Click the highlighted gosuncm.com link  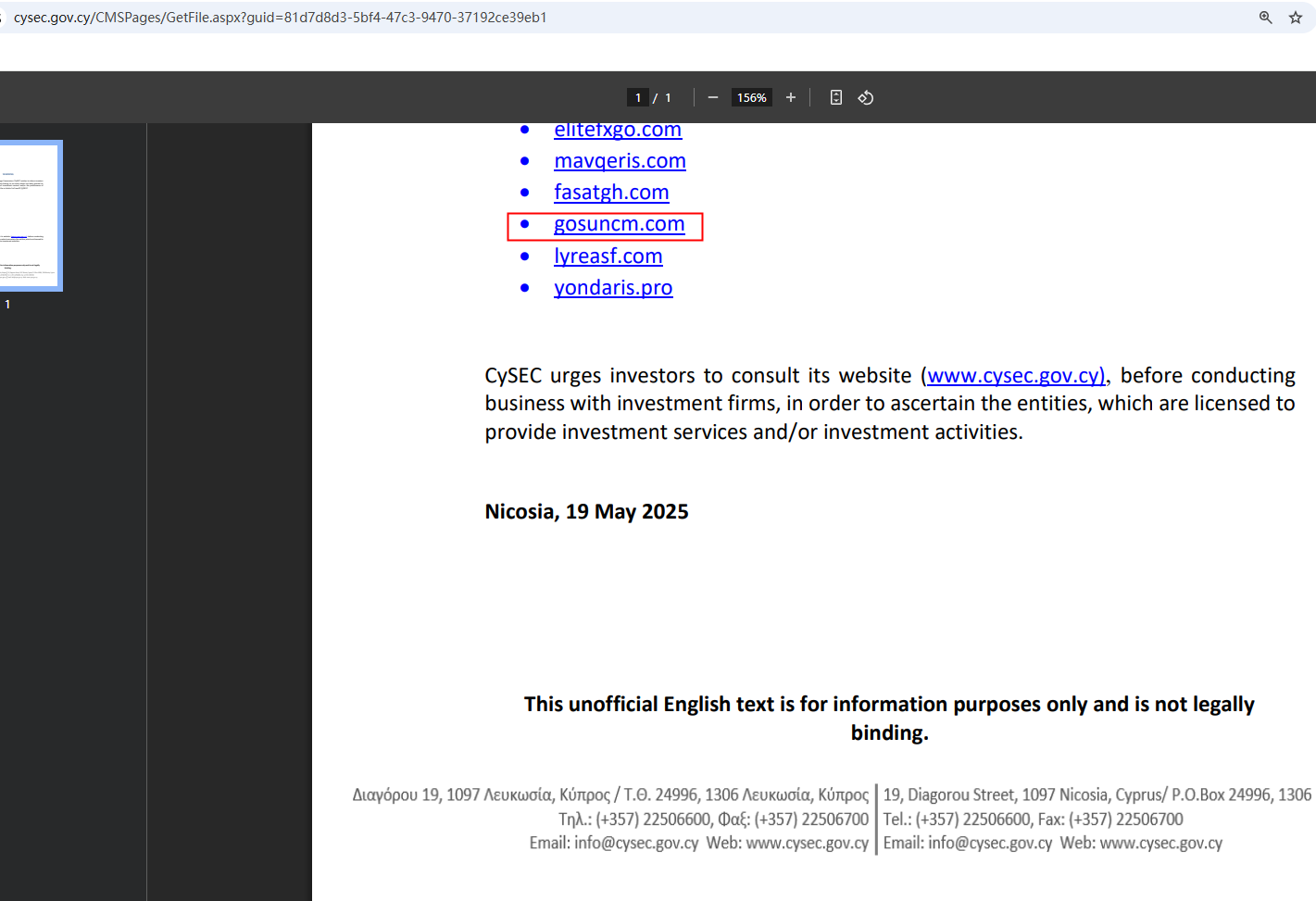click(619, 224)
